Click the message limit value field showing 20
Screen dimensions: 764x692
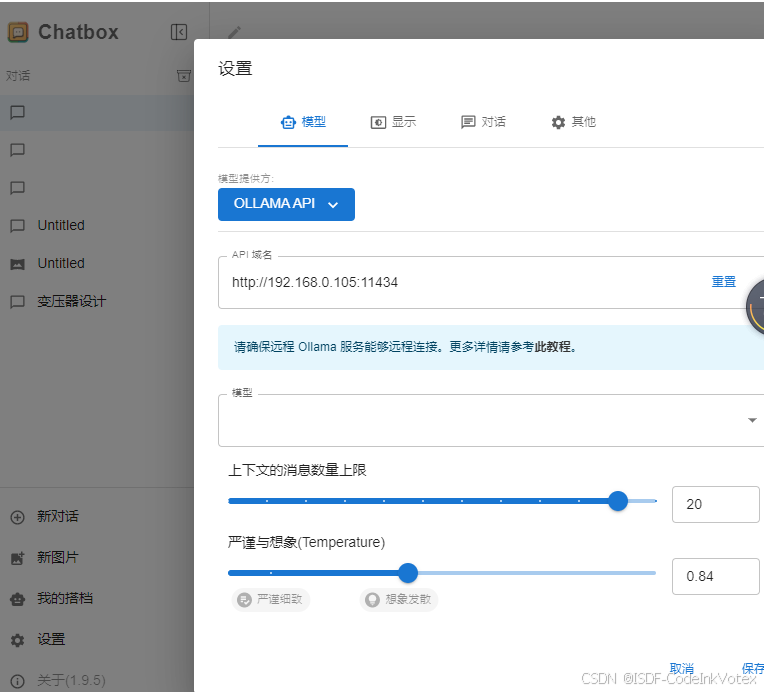coord(715,504)
